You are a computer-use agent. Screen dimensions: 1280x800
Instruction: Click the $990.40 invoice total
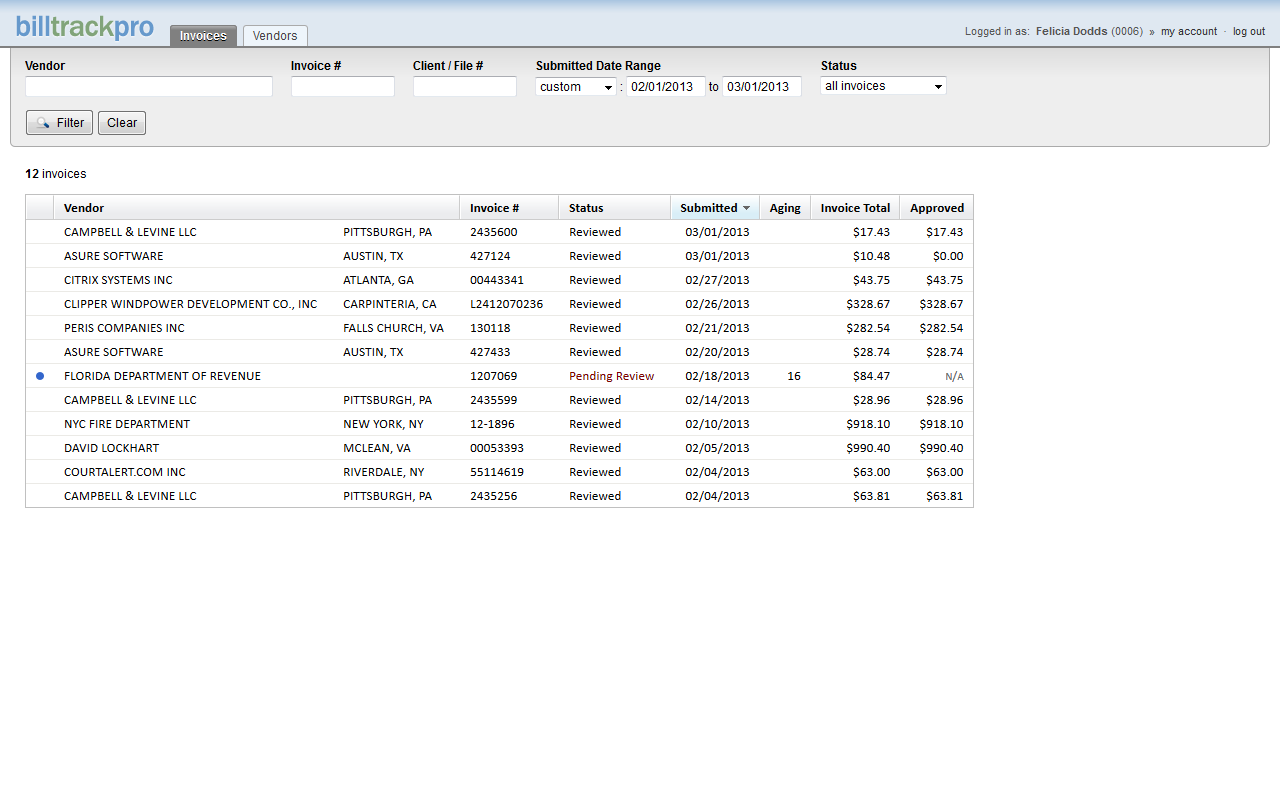tap(868, 448)
